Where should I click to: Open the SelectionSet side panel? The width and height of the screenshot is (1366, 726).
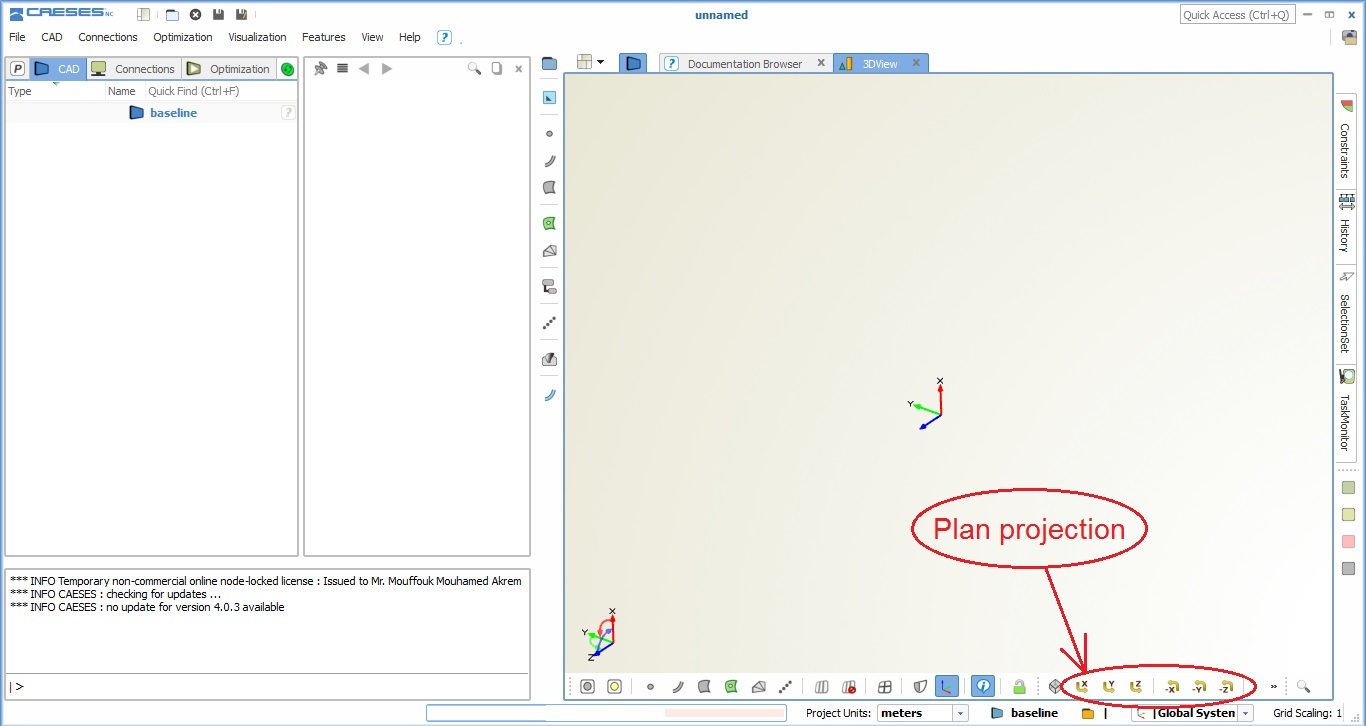[1346, 313]
